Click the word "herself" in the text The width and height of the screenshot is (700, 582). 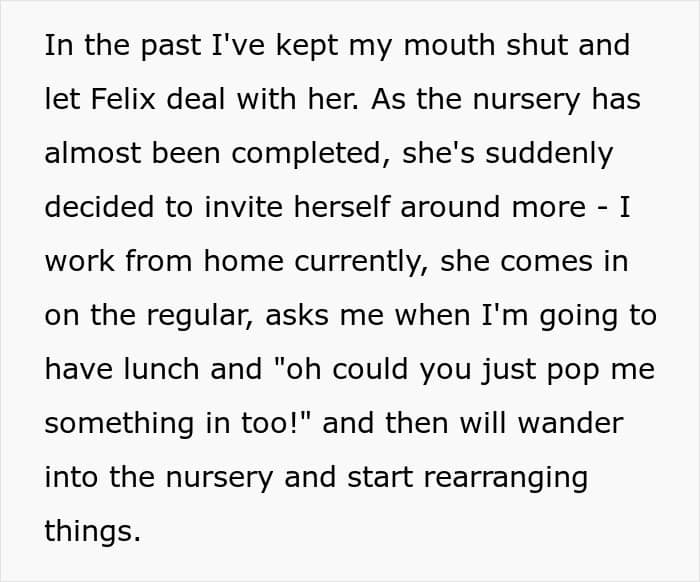[x=342, y=207]
